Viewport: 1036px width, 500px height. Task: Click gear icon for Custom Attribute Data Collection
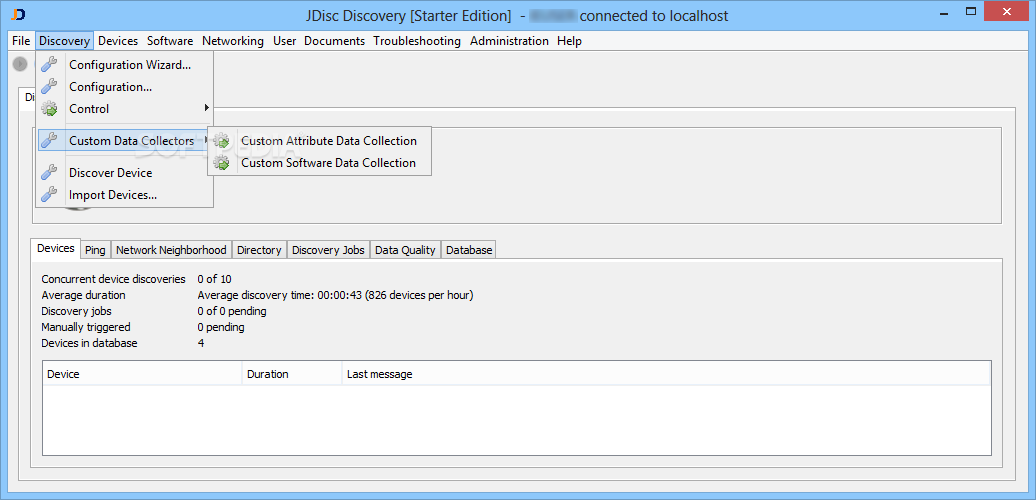(222, 141)
